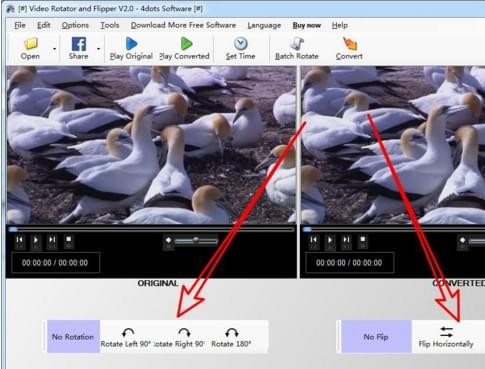Open the Language menu

point(264,25)
